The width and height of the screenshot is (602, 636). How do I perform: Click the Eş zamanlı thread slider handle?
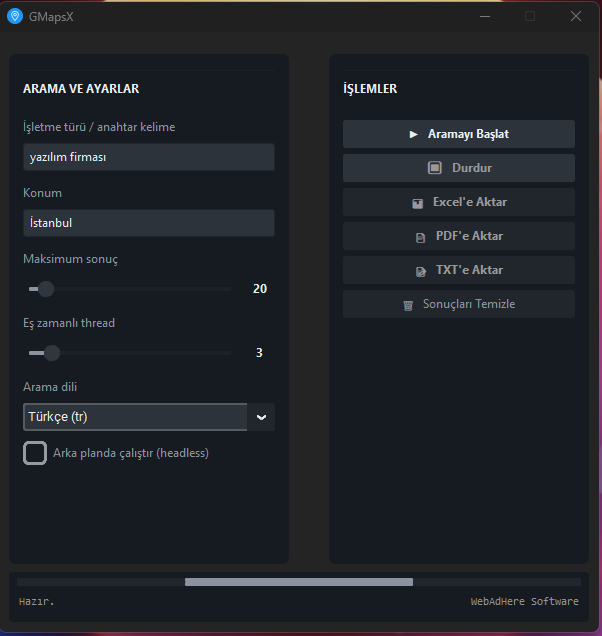click(52, 353)
